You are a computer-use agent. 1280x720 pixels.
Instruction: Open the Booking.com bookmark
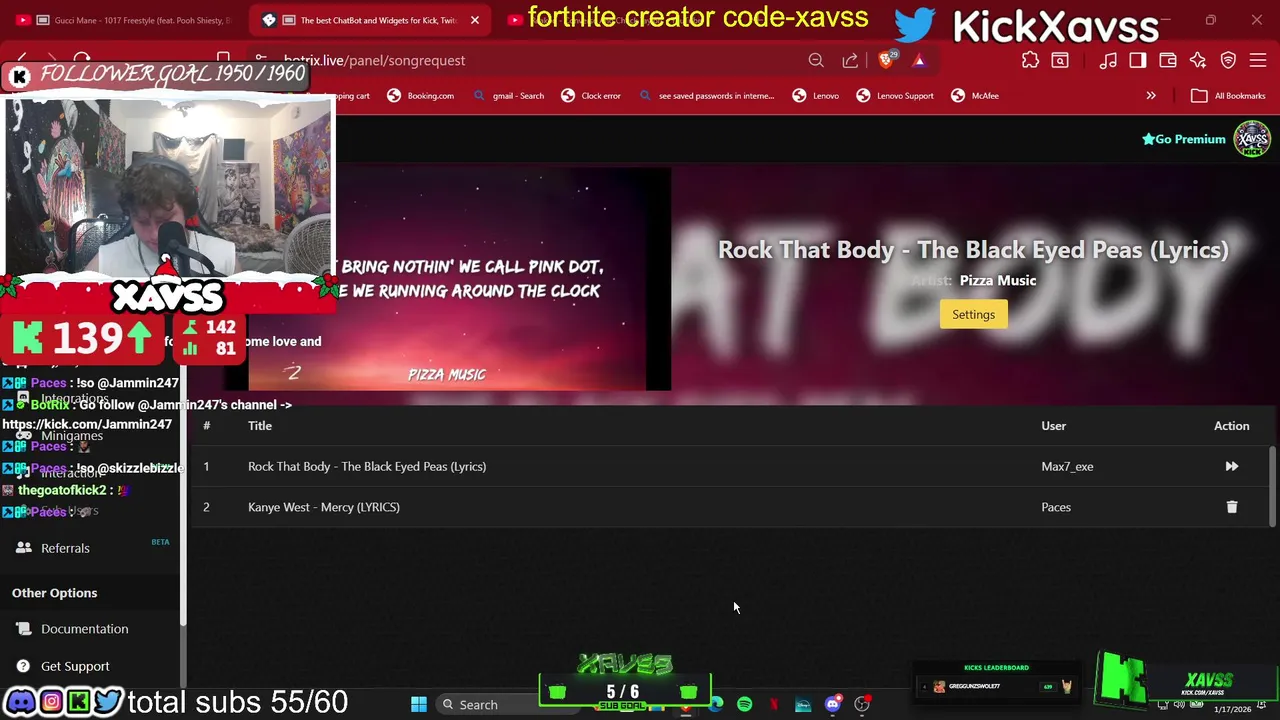421,96
